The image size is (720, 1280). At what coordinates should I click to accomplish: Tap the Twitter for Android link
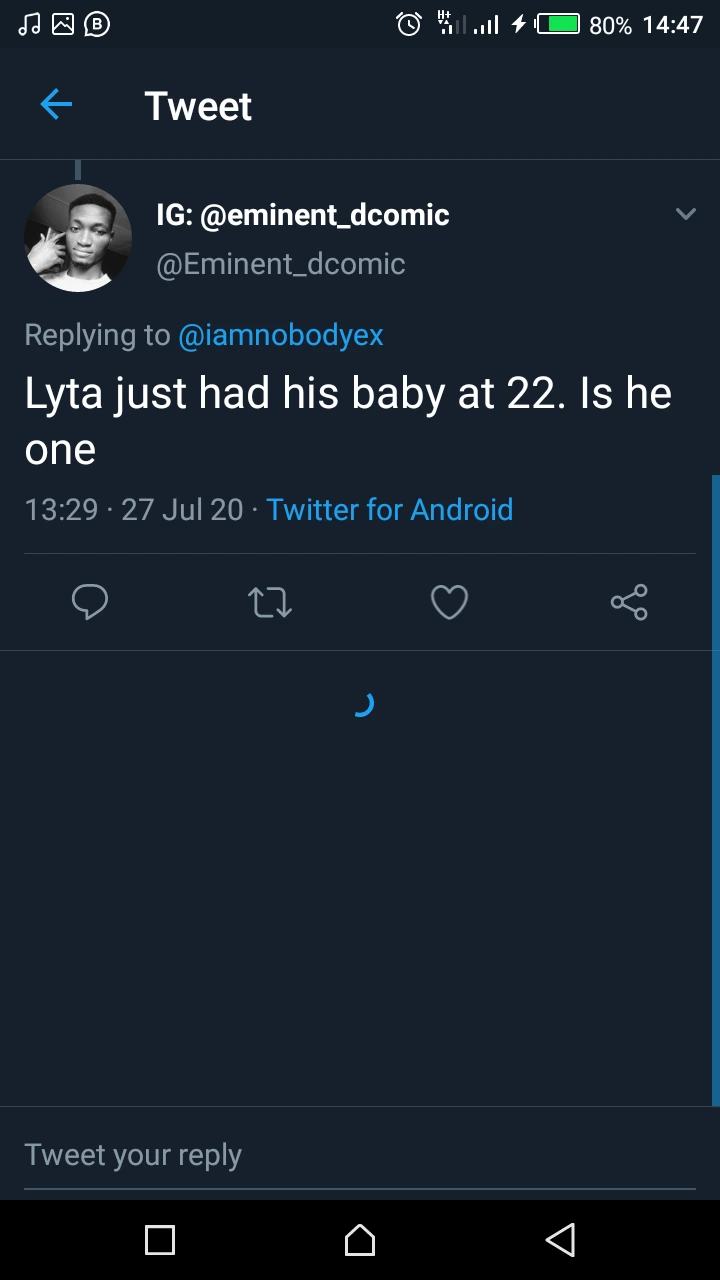point(389,509)
